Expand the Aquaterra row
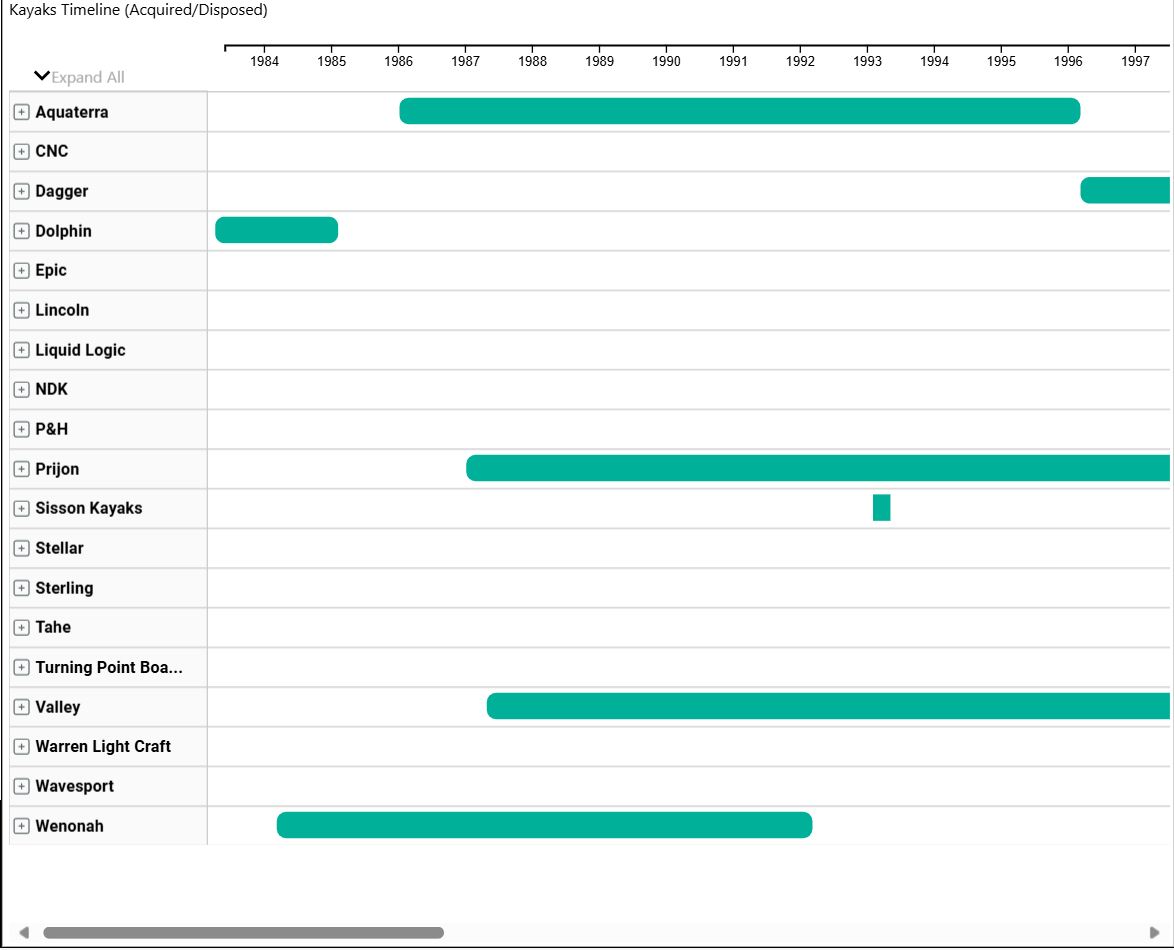 point(22,112)
